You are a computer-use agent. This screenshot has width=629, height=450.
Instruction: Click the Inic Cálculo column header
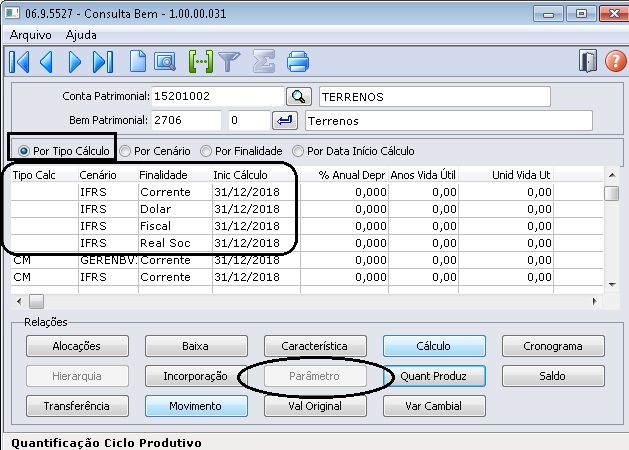[x=256, y=175]
